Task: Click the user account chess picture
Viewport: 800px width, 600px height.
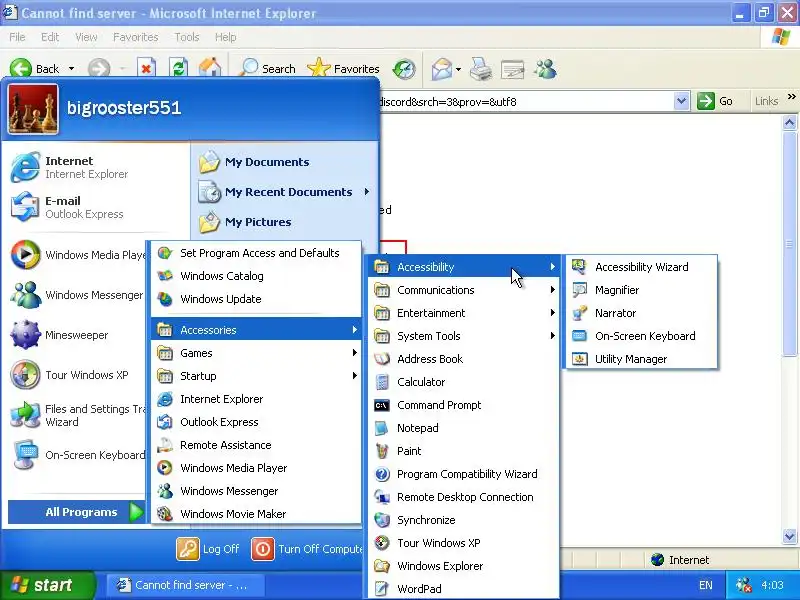Action: 33,109
